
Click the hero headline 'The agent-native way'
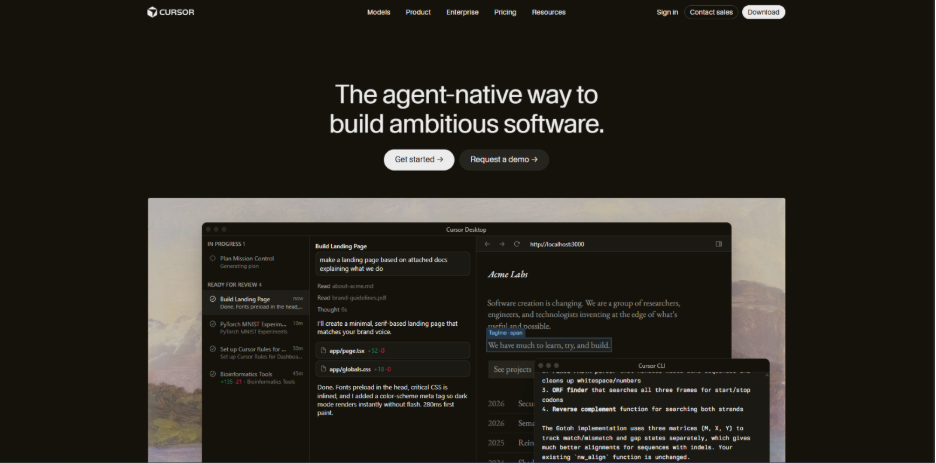(x=466, y=109)
